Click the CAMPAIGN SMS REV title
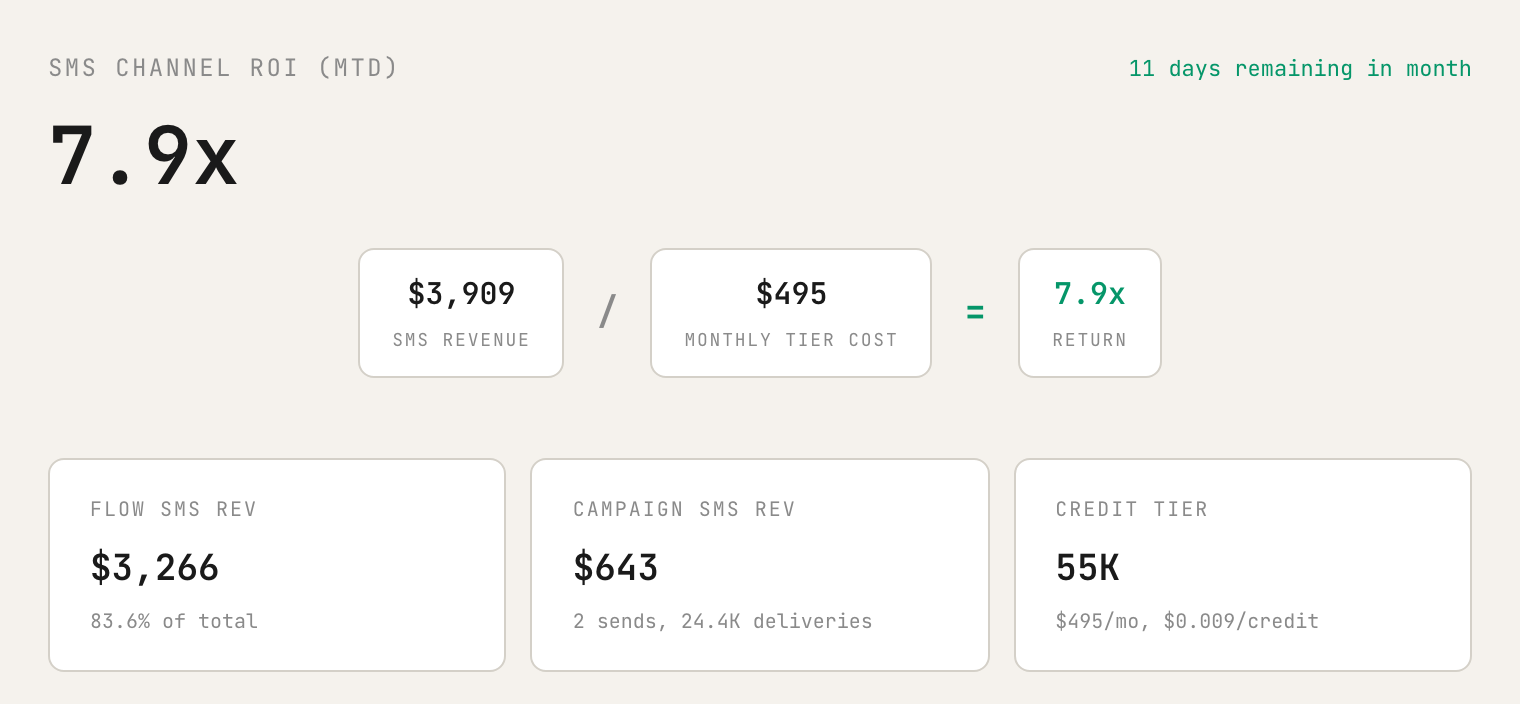The width and height of the screenshot is (1520, 704). coord(685,509)
